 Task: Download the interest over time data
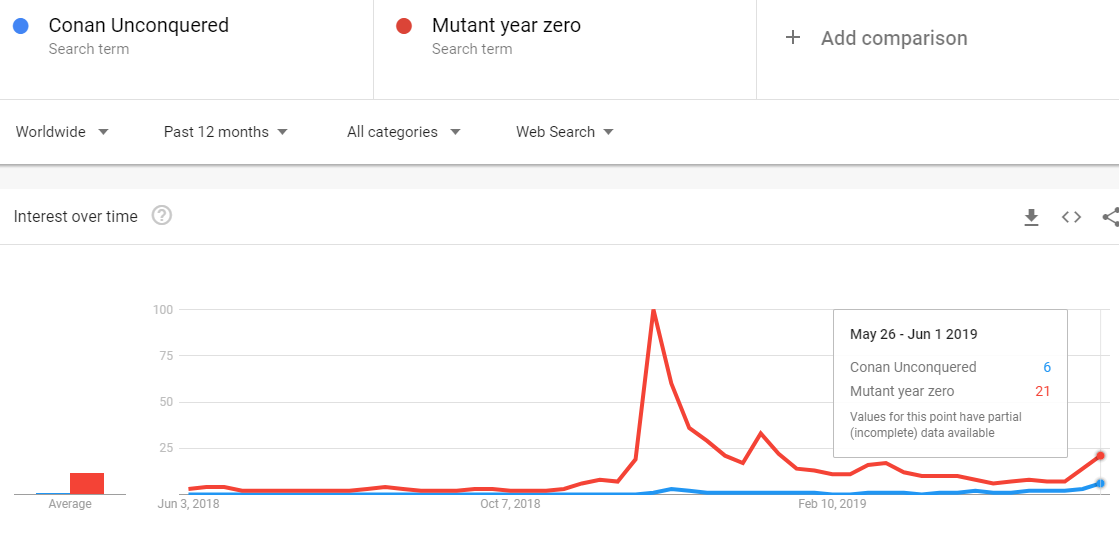(1031, 217)
